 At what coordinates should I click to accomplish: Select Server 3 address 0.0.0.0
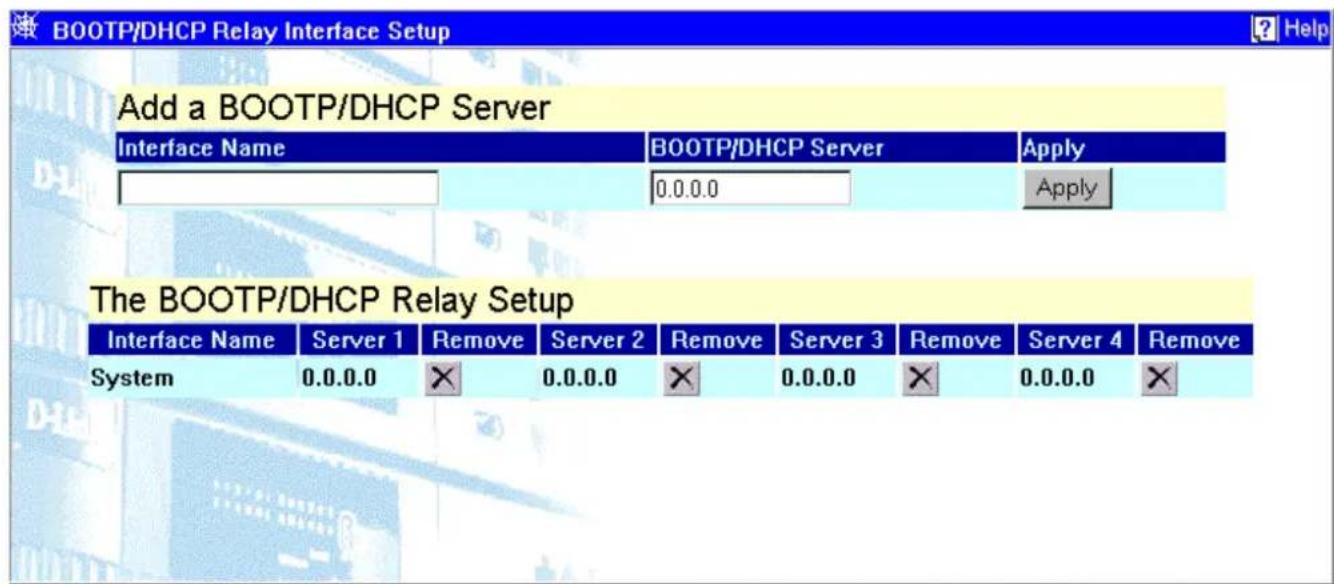click(x=818, y=380)
